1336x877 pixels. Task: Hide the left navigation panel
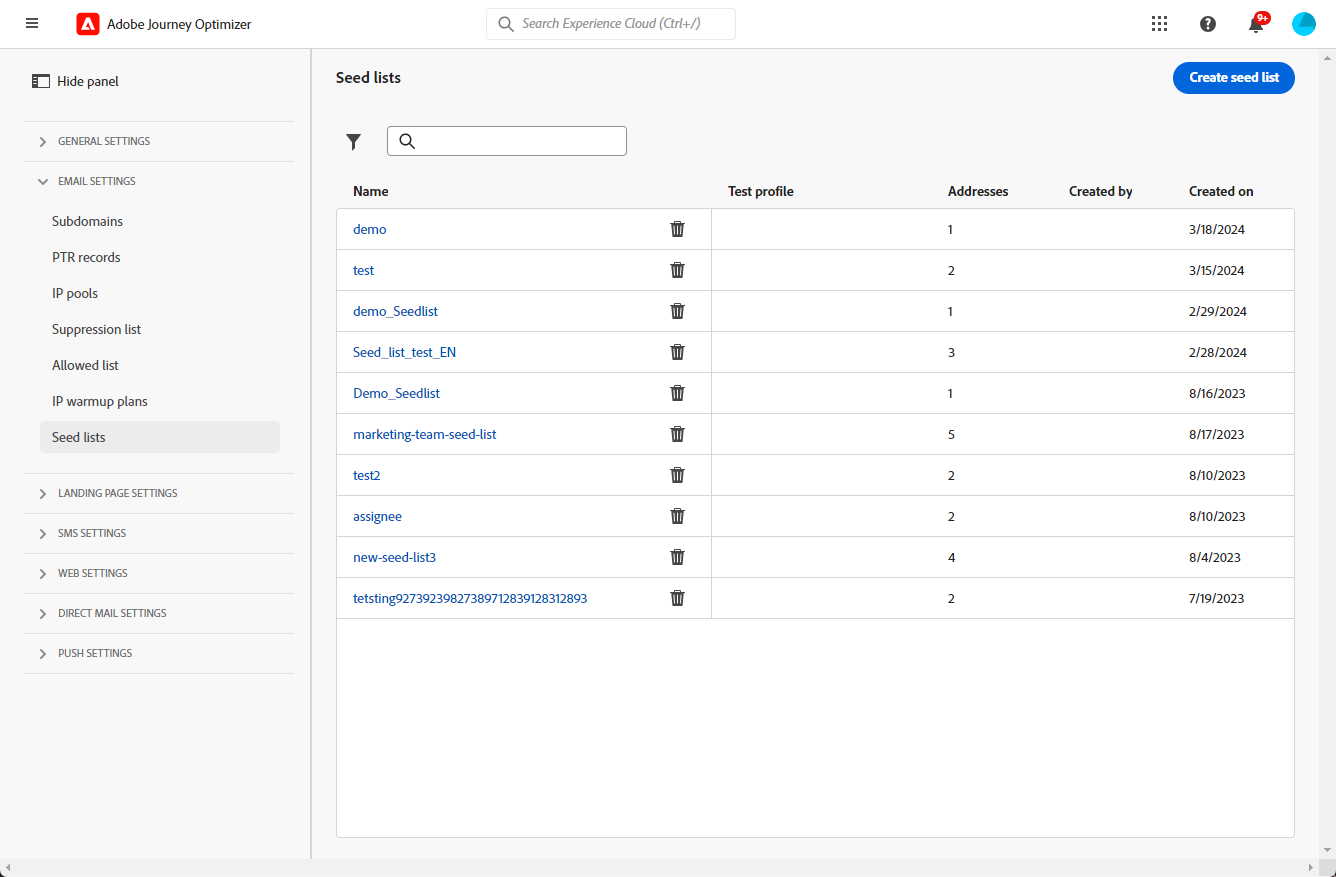[76, 81]
